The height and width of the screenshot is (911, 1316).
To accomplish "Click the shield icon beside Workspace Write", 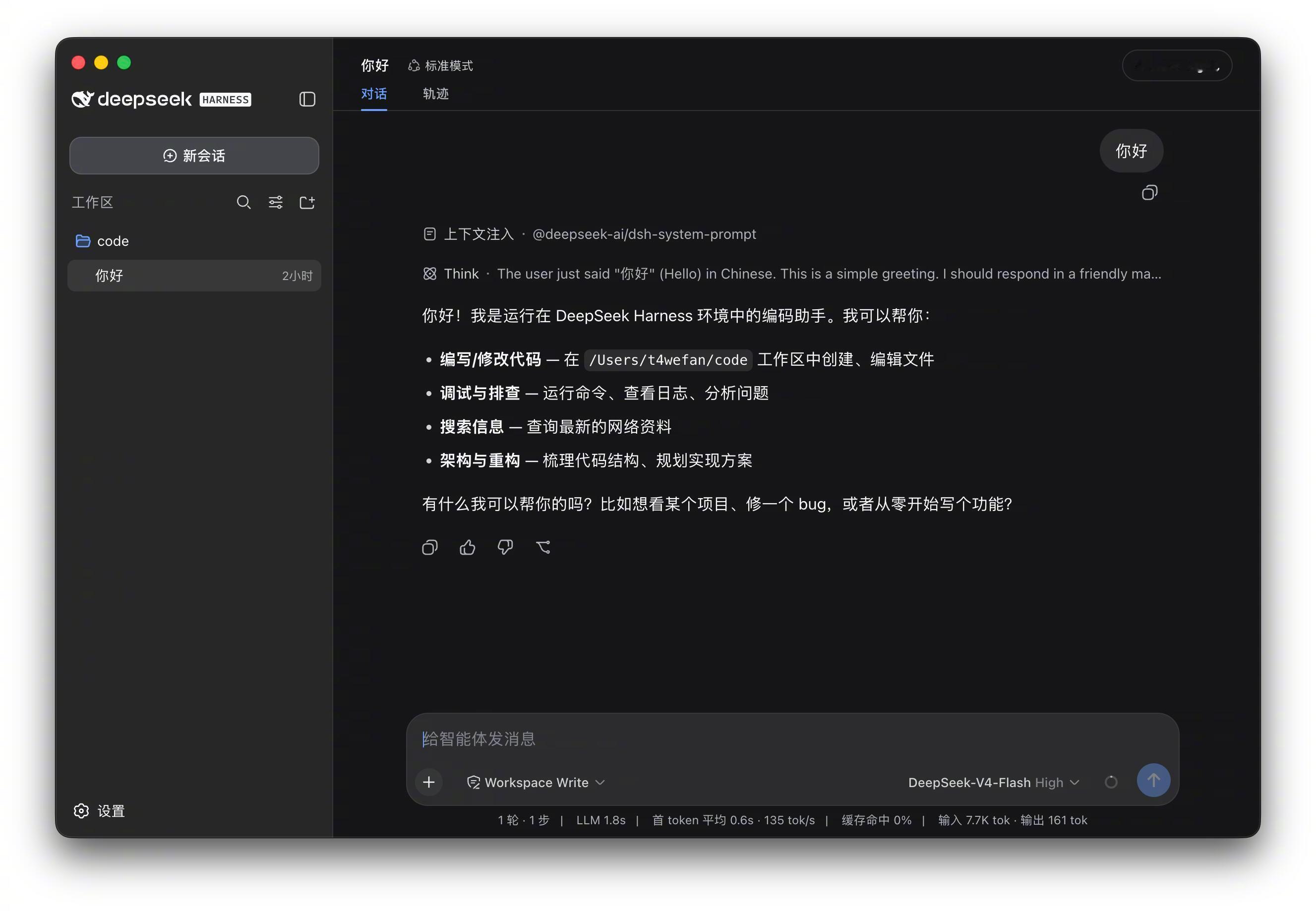I will coord(474,782).
